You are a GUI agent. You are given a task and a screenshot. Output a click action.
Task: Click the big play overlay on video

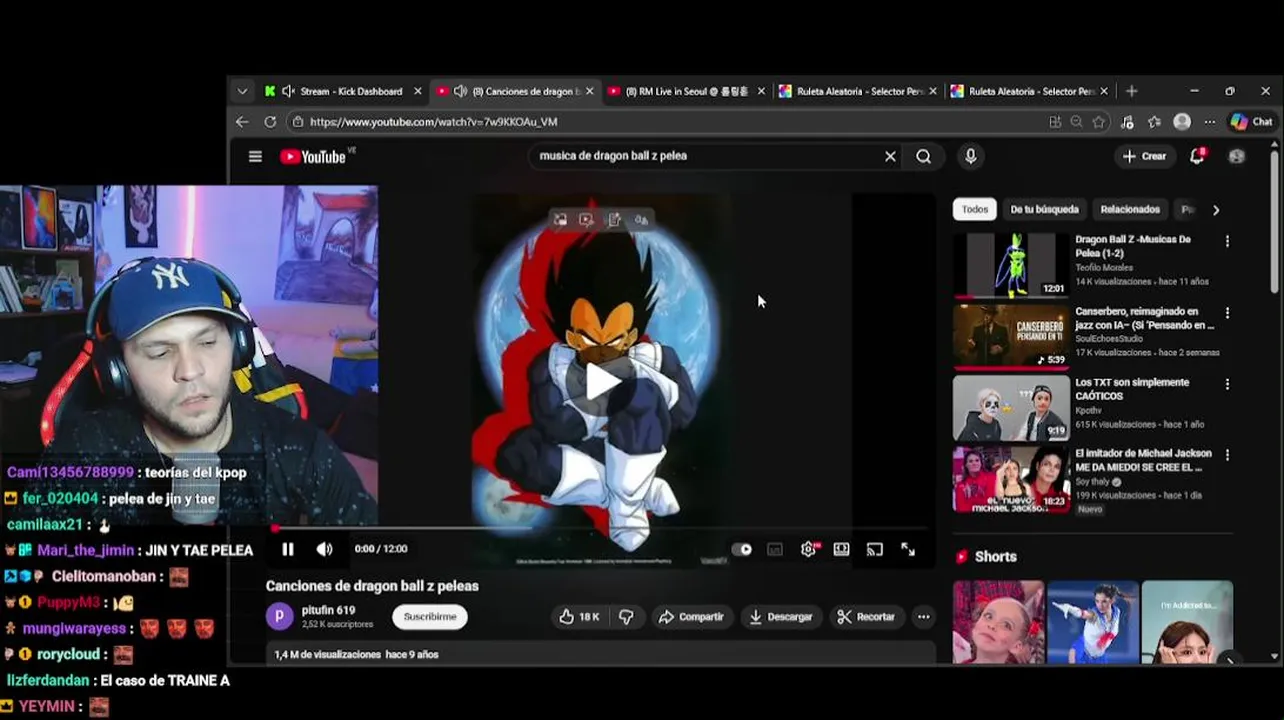[x=603, y=382]
